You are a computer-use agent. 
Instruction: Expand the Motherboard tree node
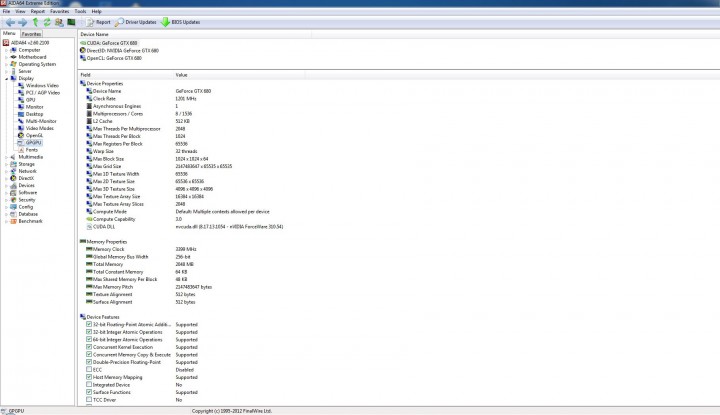pyautogui.click(x=6, y=57)
